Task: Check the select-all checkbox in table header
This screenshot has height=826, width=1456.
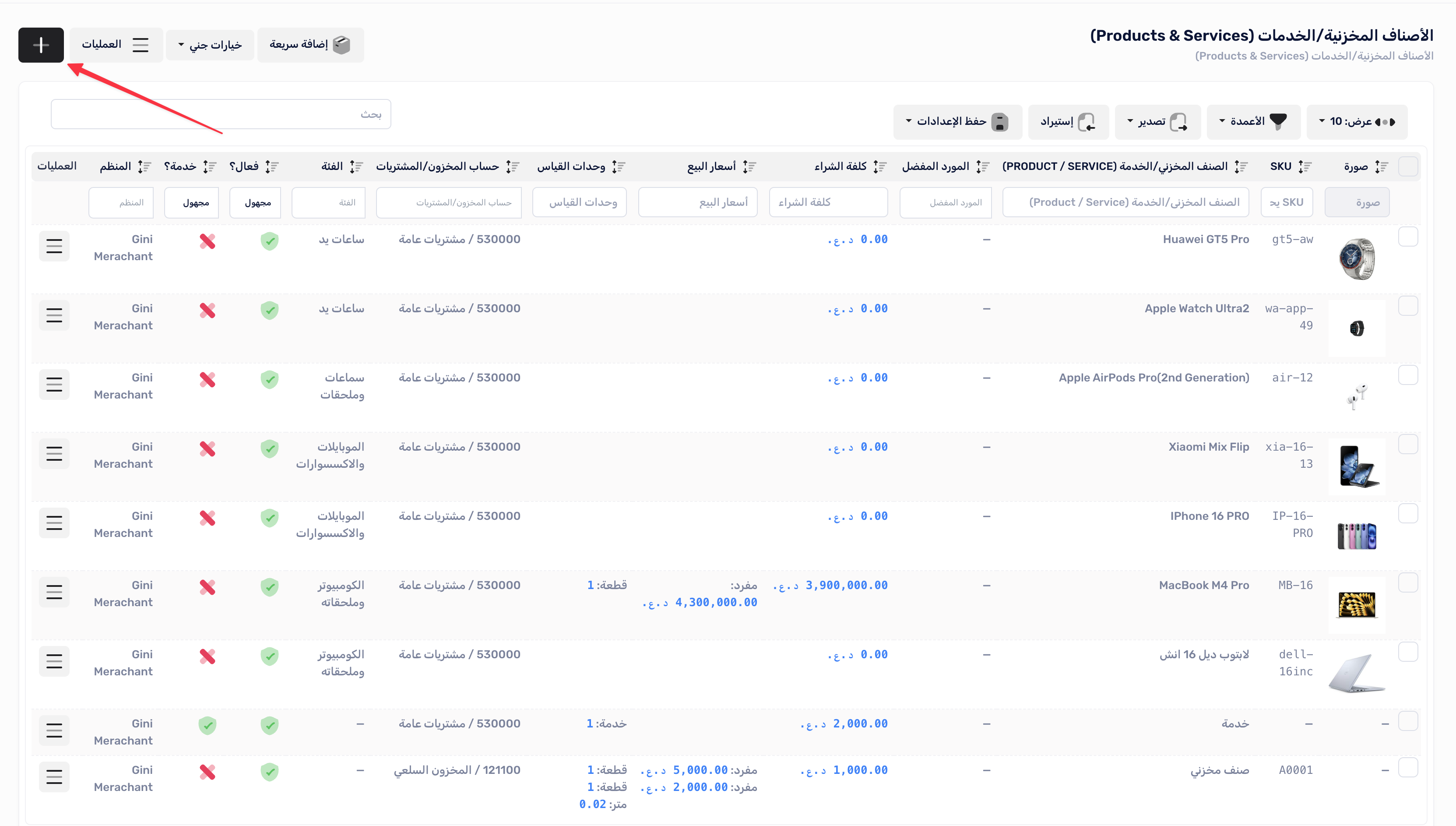Action: pyautogui.click(x=1408, y=166)
